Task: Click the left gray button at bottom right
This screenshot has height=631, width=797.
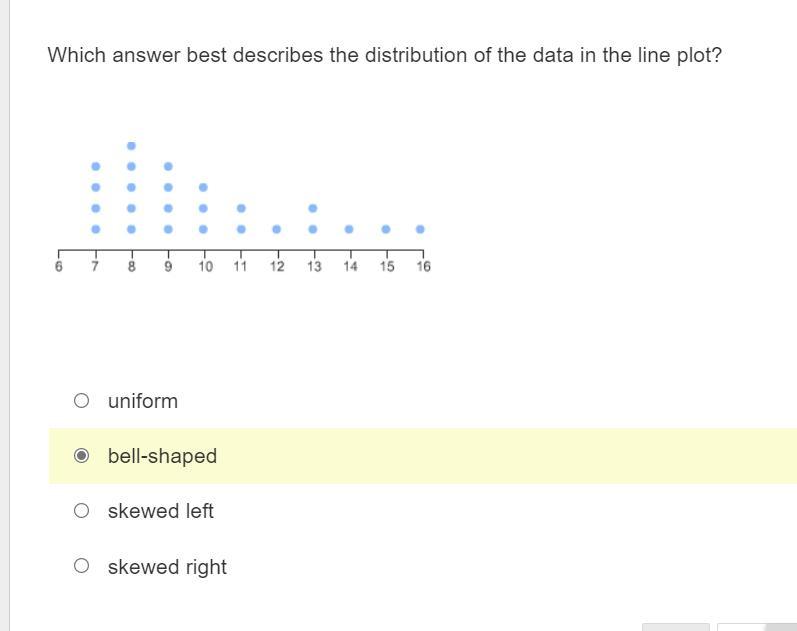Action: coord(676,627)
